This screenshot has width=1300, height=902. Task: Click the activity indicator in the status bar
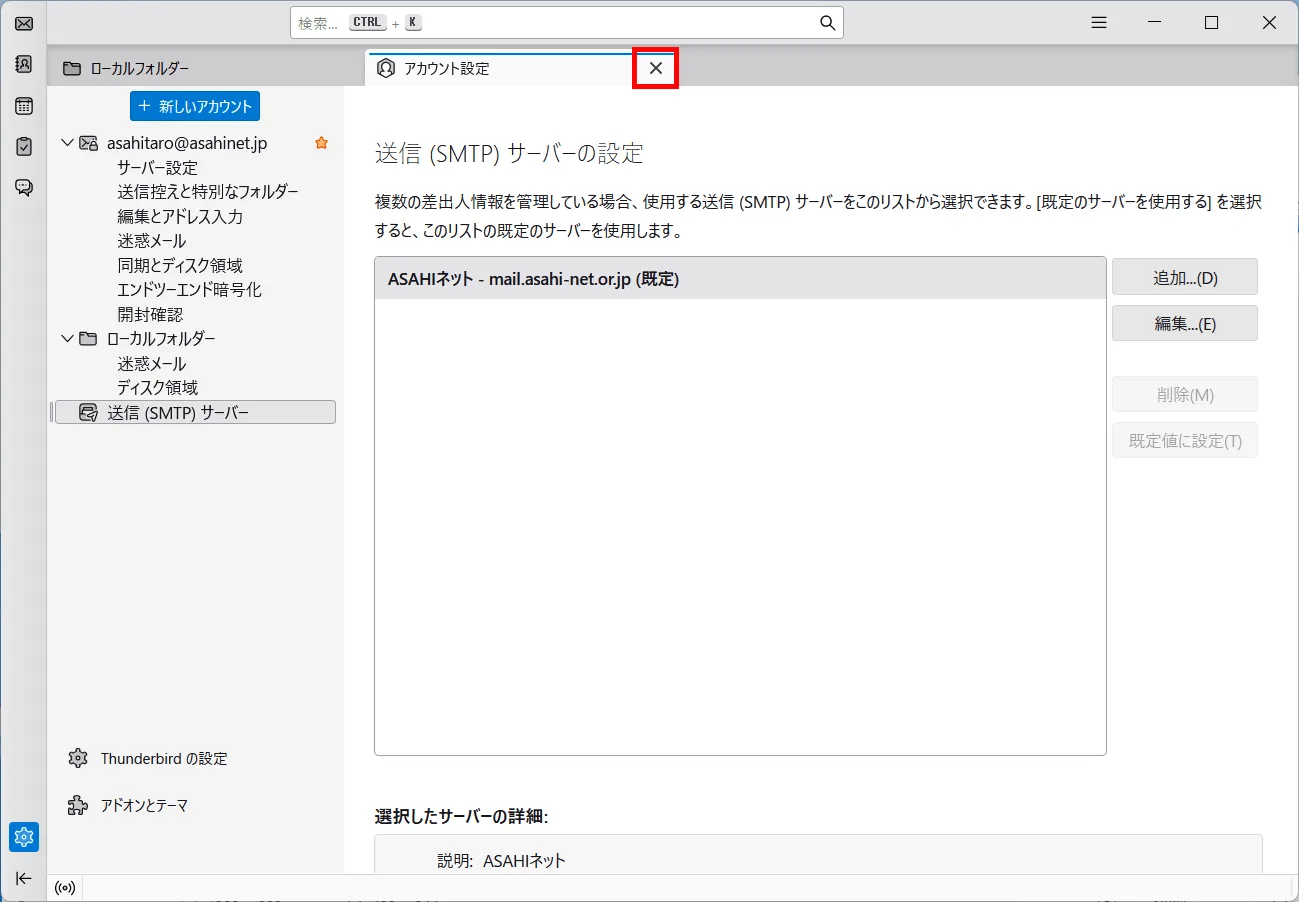tap(65, 887)
